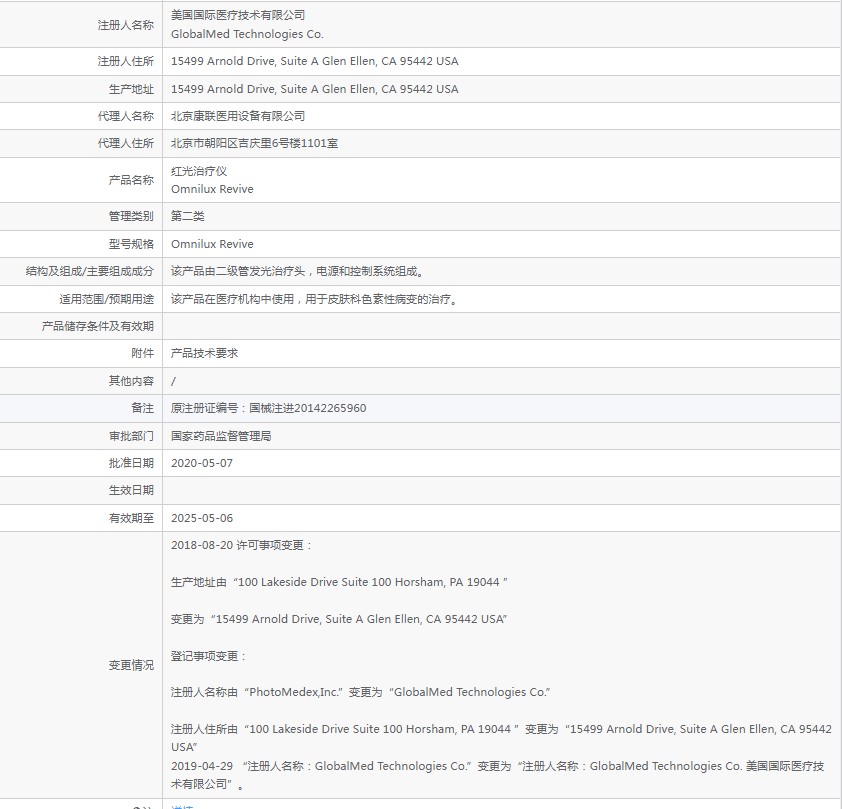Viewport: 842px width, 809px height.
Task: Click the expiry date 2025-05-06
Action: [202, 518]
